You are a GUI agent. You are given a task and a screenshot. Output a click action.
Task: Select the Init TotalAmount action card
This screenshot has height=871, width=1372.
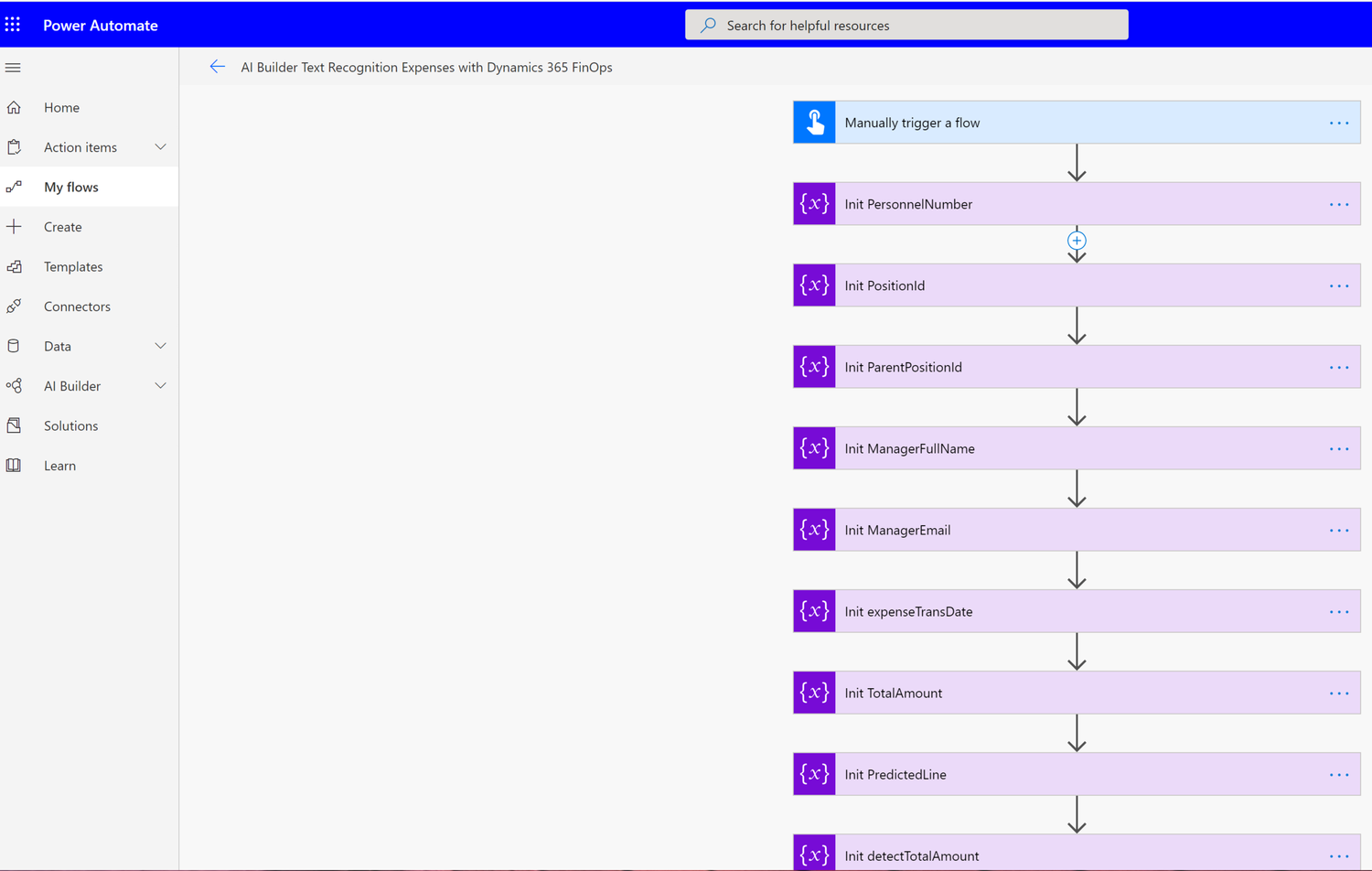1052,693
